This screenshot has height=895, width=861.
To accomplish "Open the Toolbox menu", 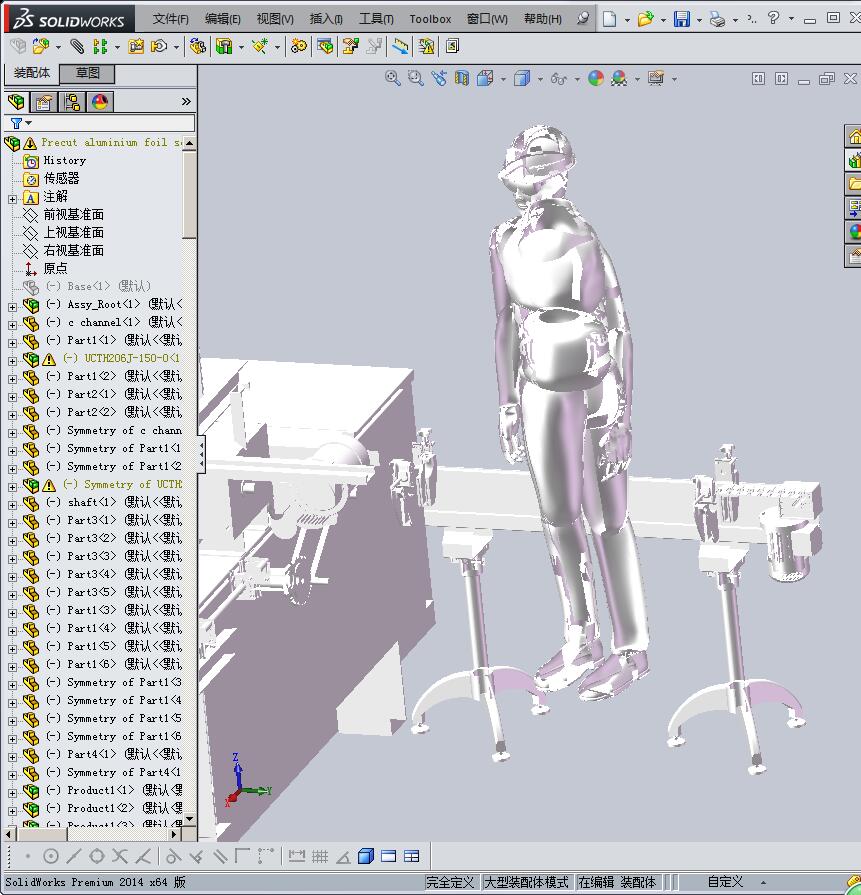I will click(x=430, y=19).
